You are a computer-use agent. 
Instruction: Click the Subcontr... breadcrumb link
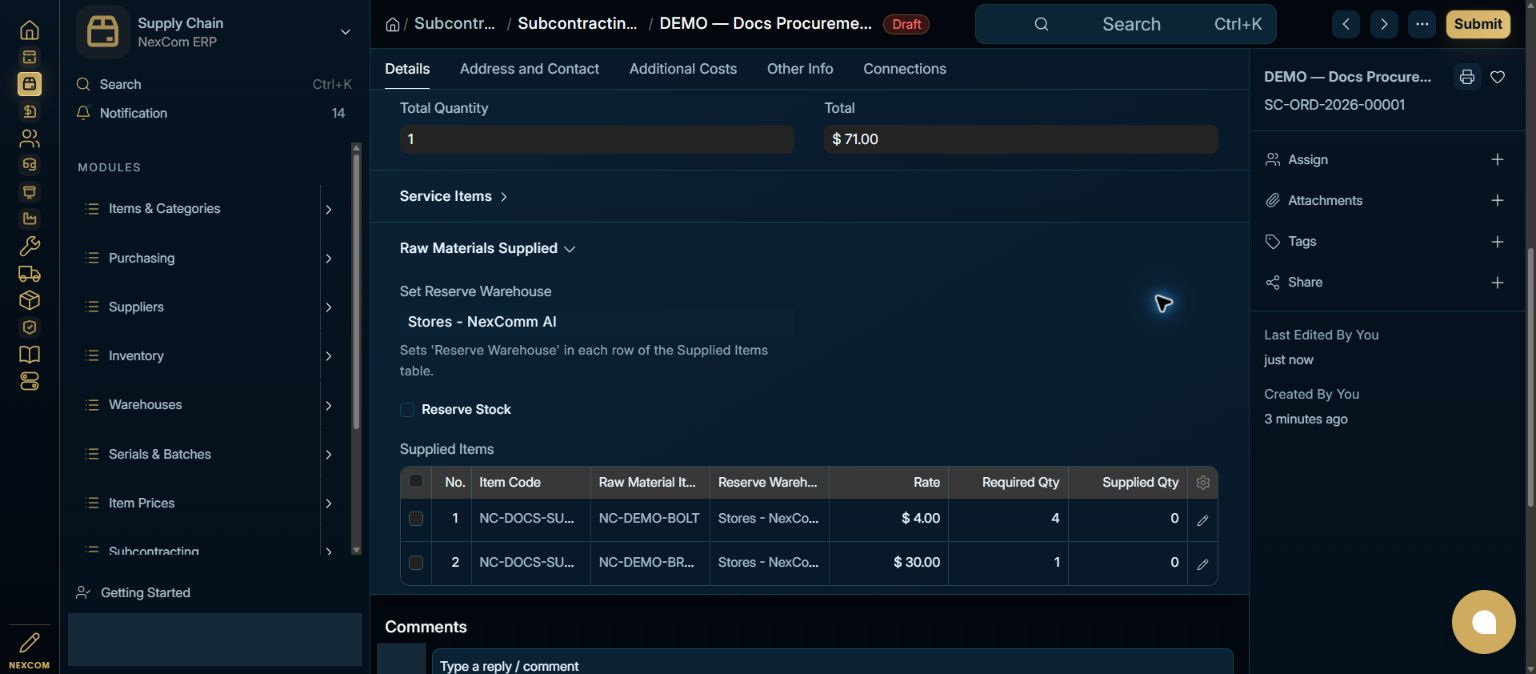(x=454, y=24)
